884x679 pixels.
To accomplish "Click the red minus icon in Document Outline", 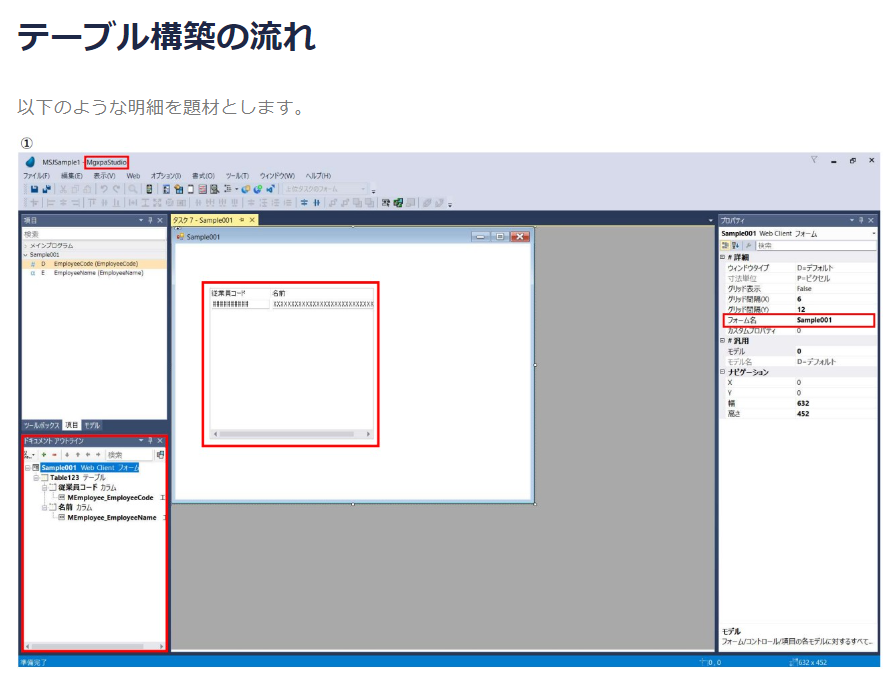I will click(54, 454).
